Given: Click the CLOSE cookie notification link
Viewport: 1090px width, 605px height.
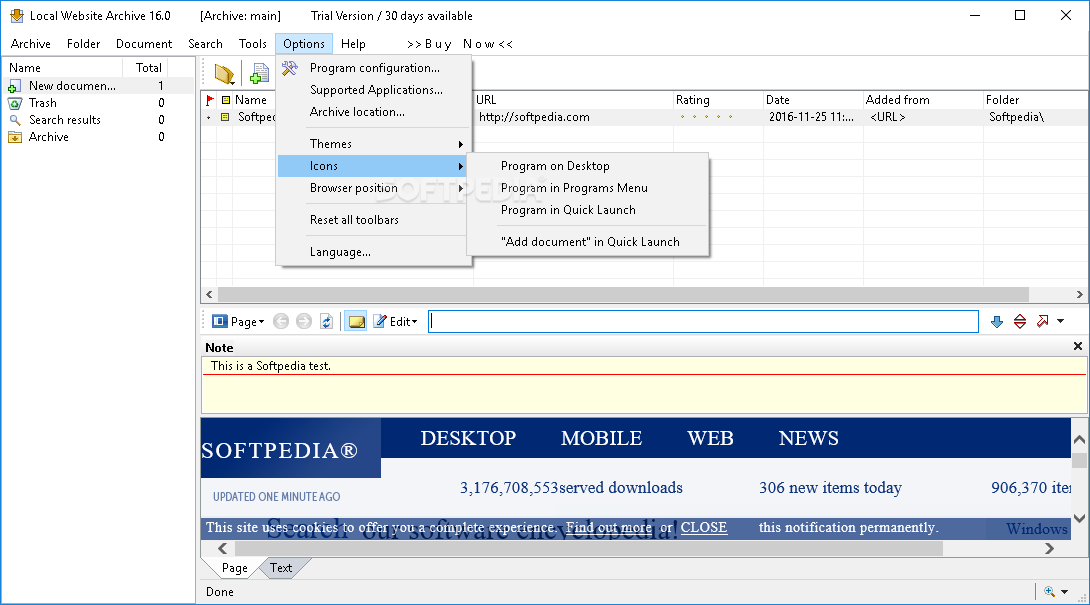Looking at the screenshot, I should pyautogui.click(x=703, y=528).
